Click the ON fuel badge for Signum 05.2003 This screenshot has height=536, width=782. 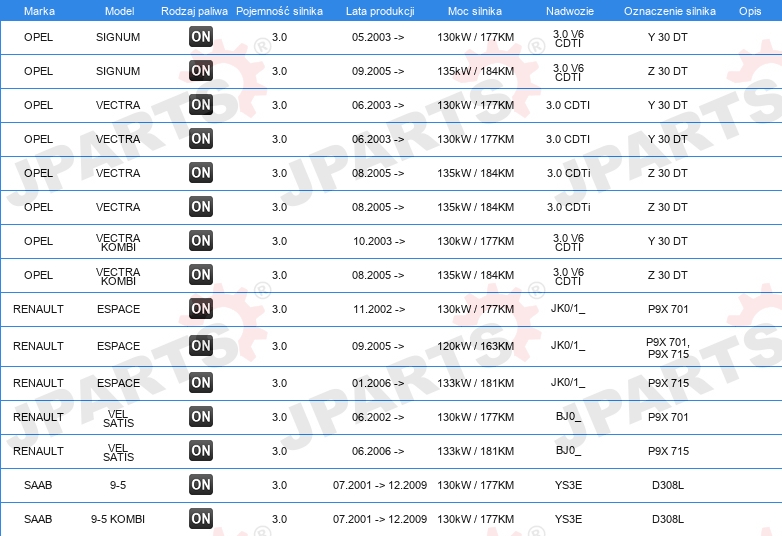pos(201,36)
